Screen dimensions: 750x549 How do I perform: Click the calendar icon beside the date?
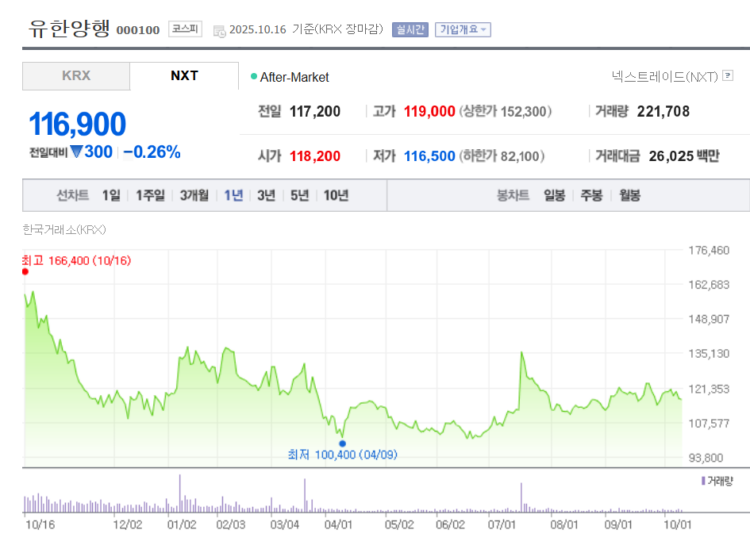219,30
